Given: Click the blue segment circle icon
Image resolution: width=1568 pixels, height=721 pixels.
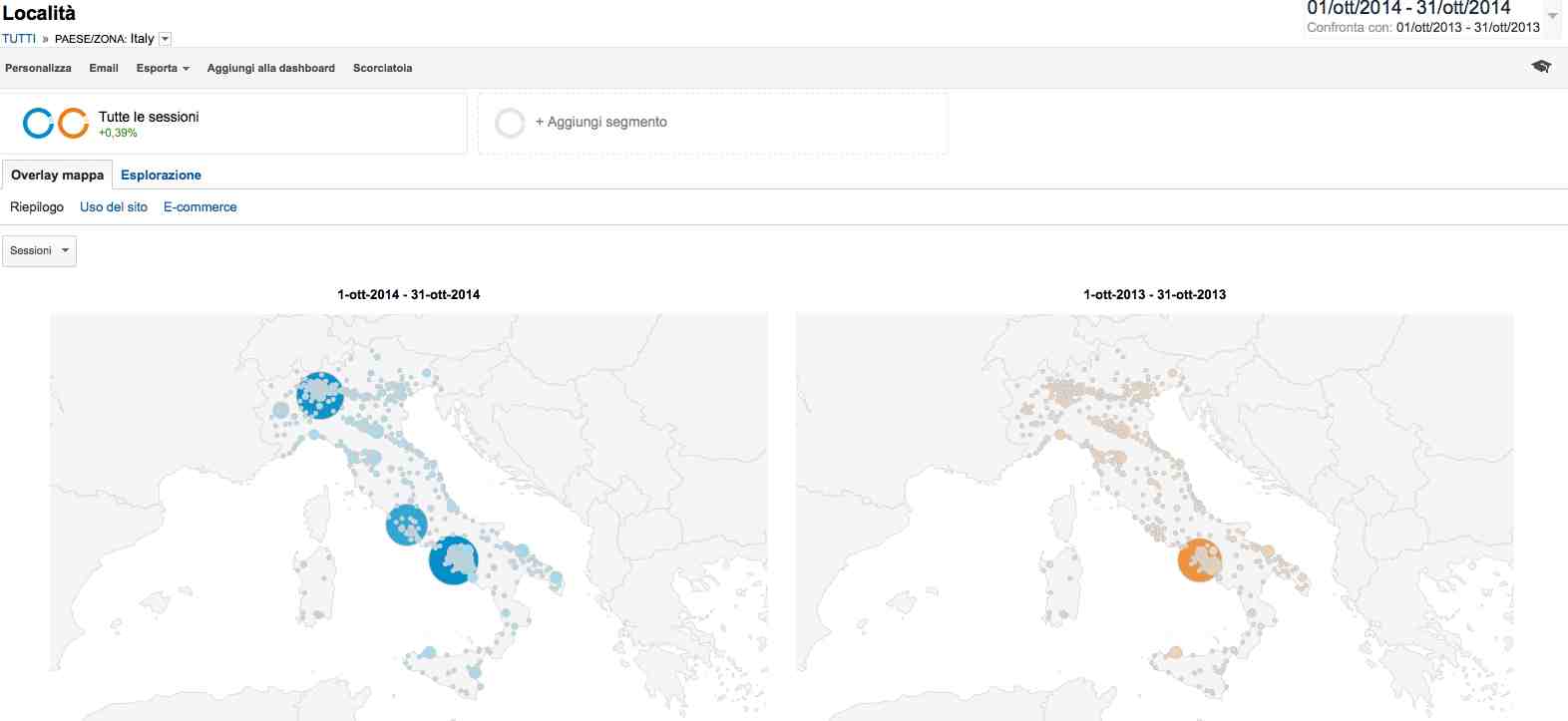Looking at the screenshot, I should [x=38, y=123].
